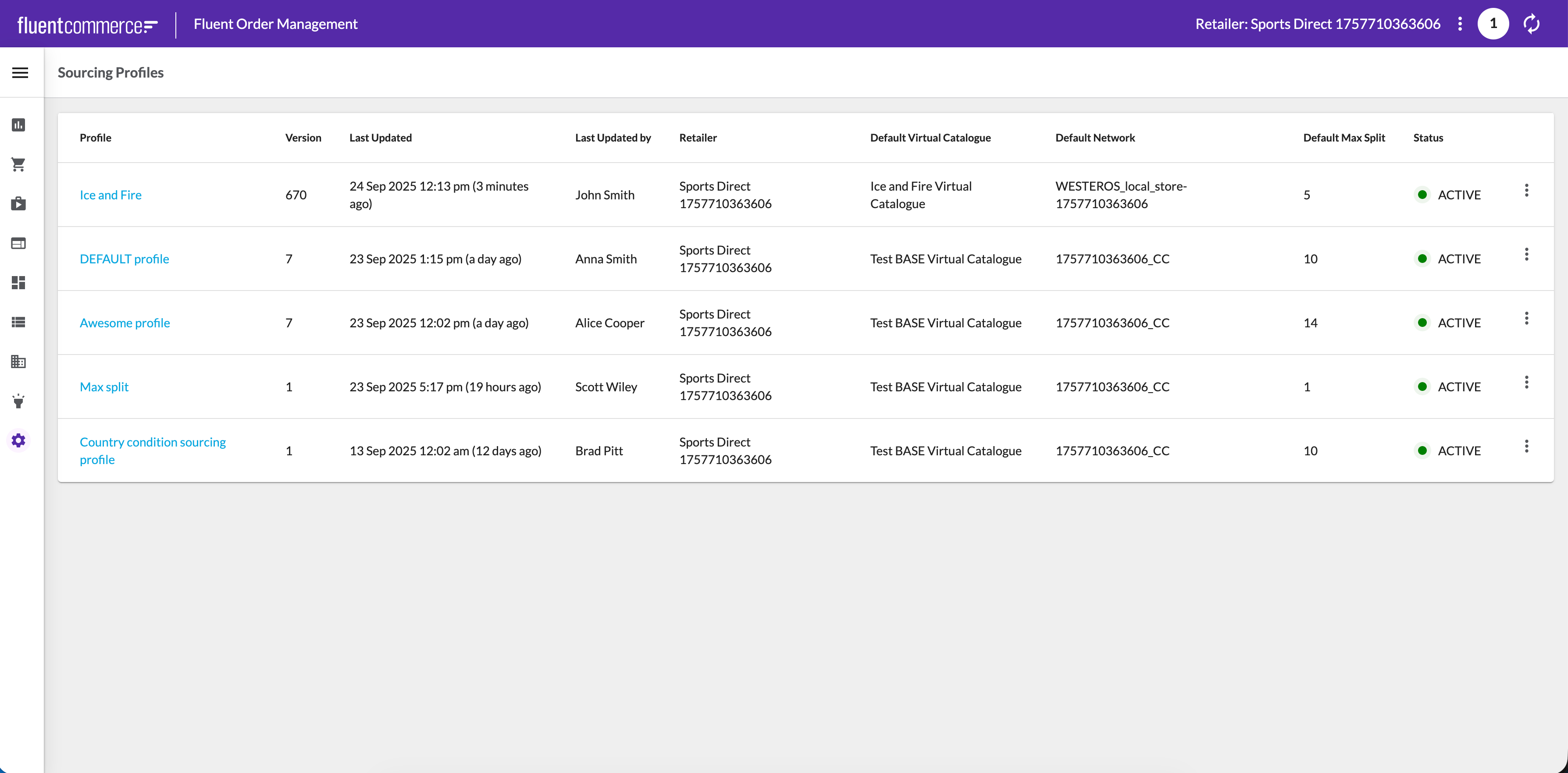Open the list view icon in sidebar
The image size is (1568, 773).
point(18,323)
